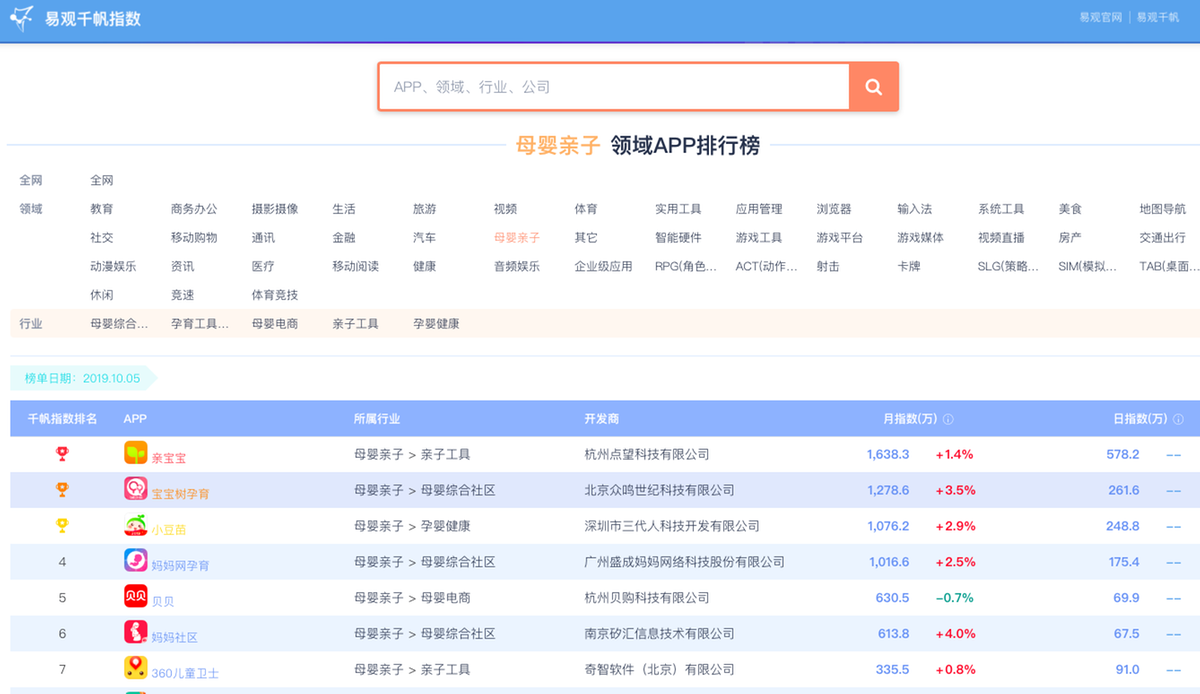Select the 企业级应用 category
Screen dimensions: 1200x694
(604, 267)
